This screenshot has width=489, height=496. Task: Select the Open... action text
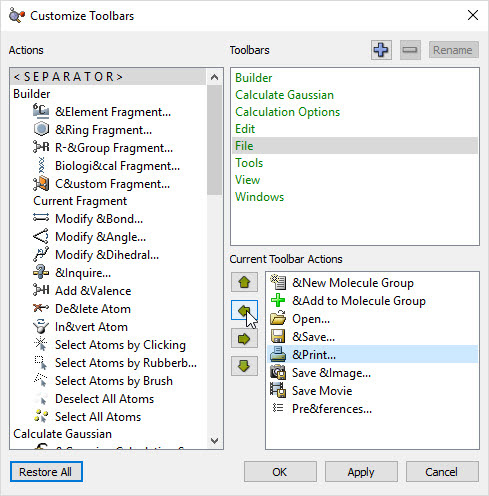(x=311, y=319)
